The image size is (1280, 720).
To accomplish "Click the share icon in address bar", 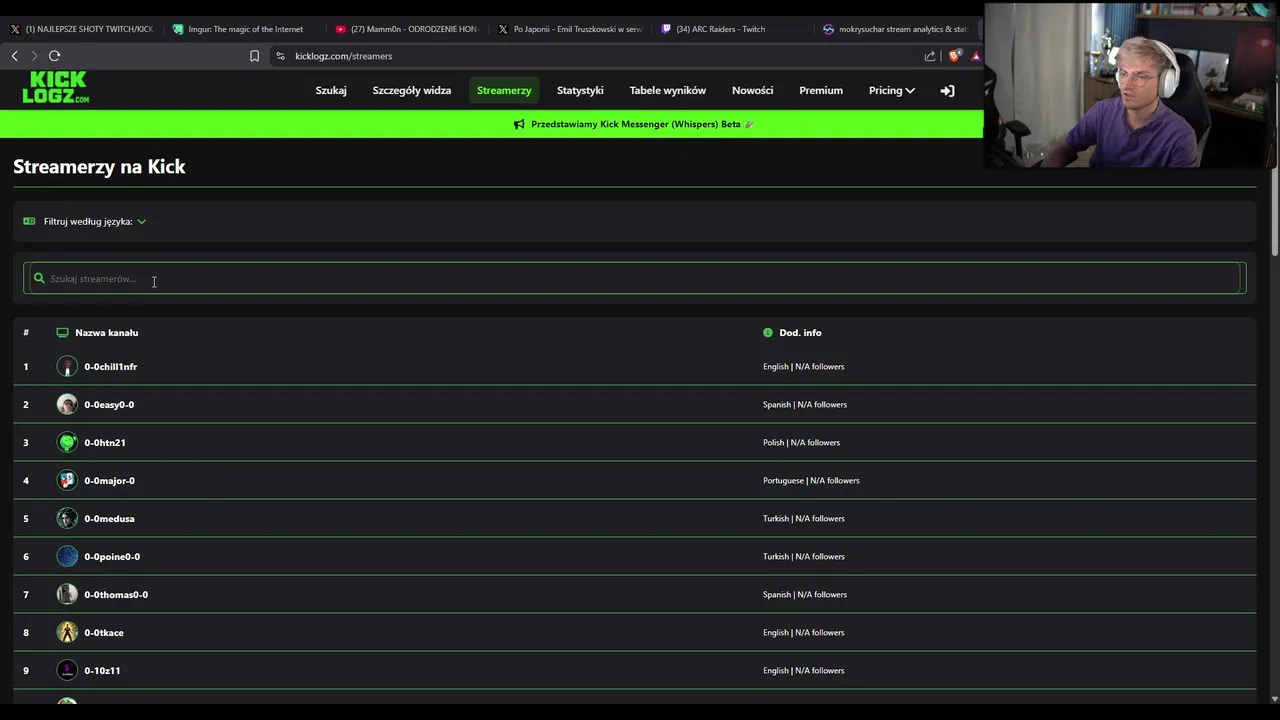I will [930, 56].
